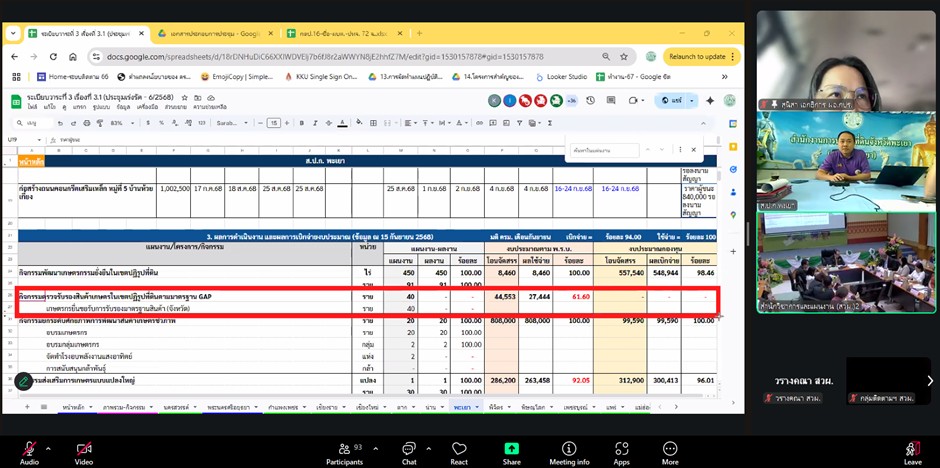
Task: Switch to the highlighted พะเยา sheet tab
Action: (x=462, y=407)
